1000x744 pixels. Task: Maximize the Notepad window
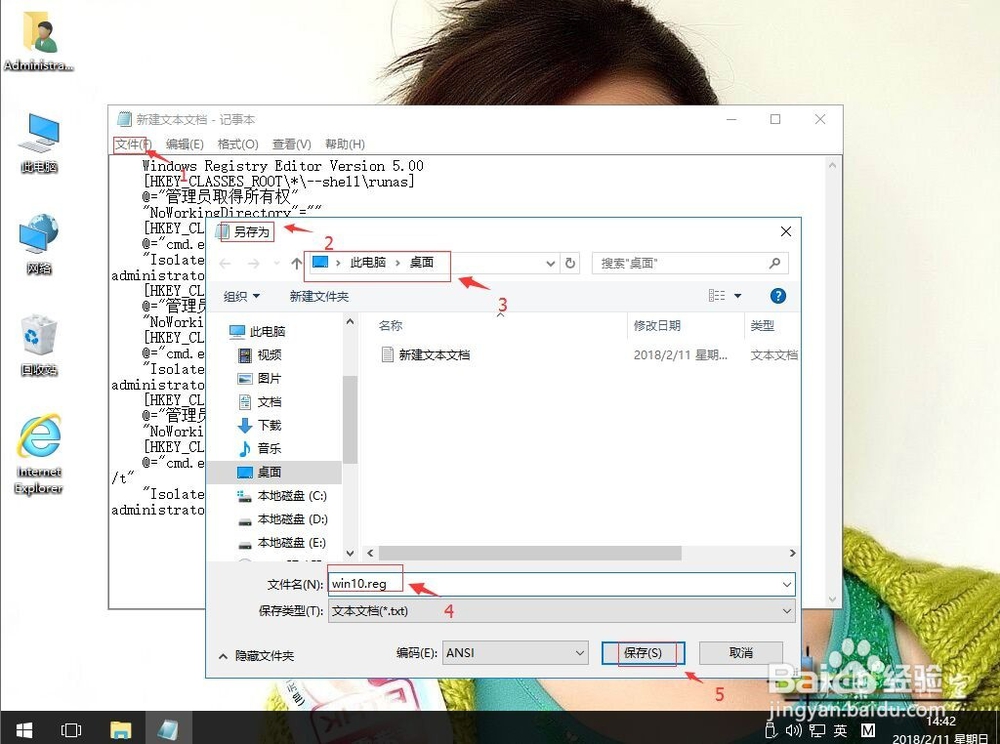(x=776, y=119)
